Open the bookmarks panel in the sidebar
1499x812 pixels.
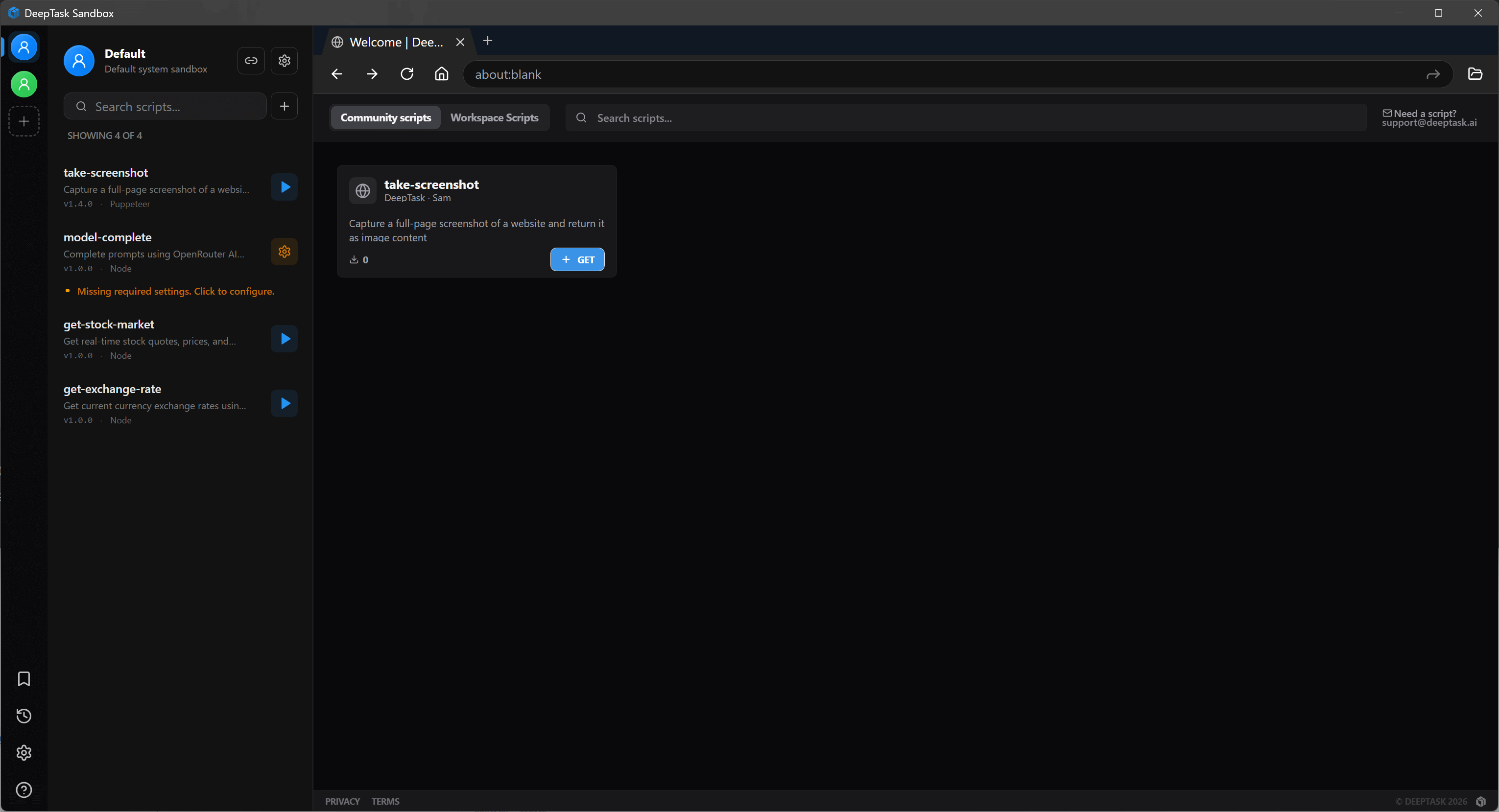pos(24,678)
